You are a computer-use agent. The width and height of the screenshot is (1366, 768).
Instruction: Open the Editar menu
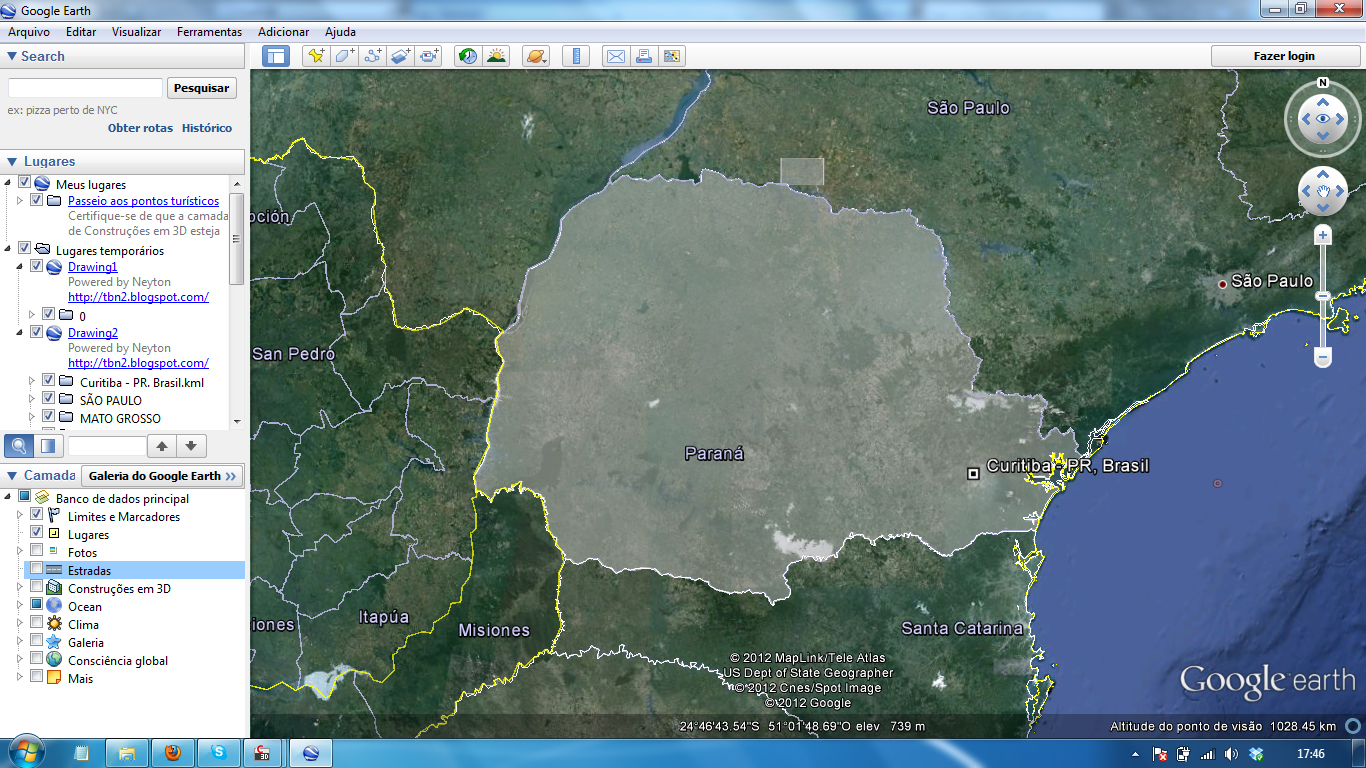click(x=81, y=32)
